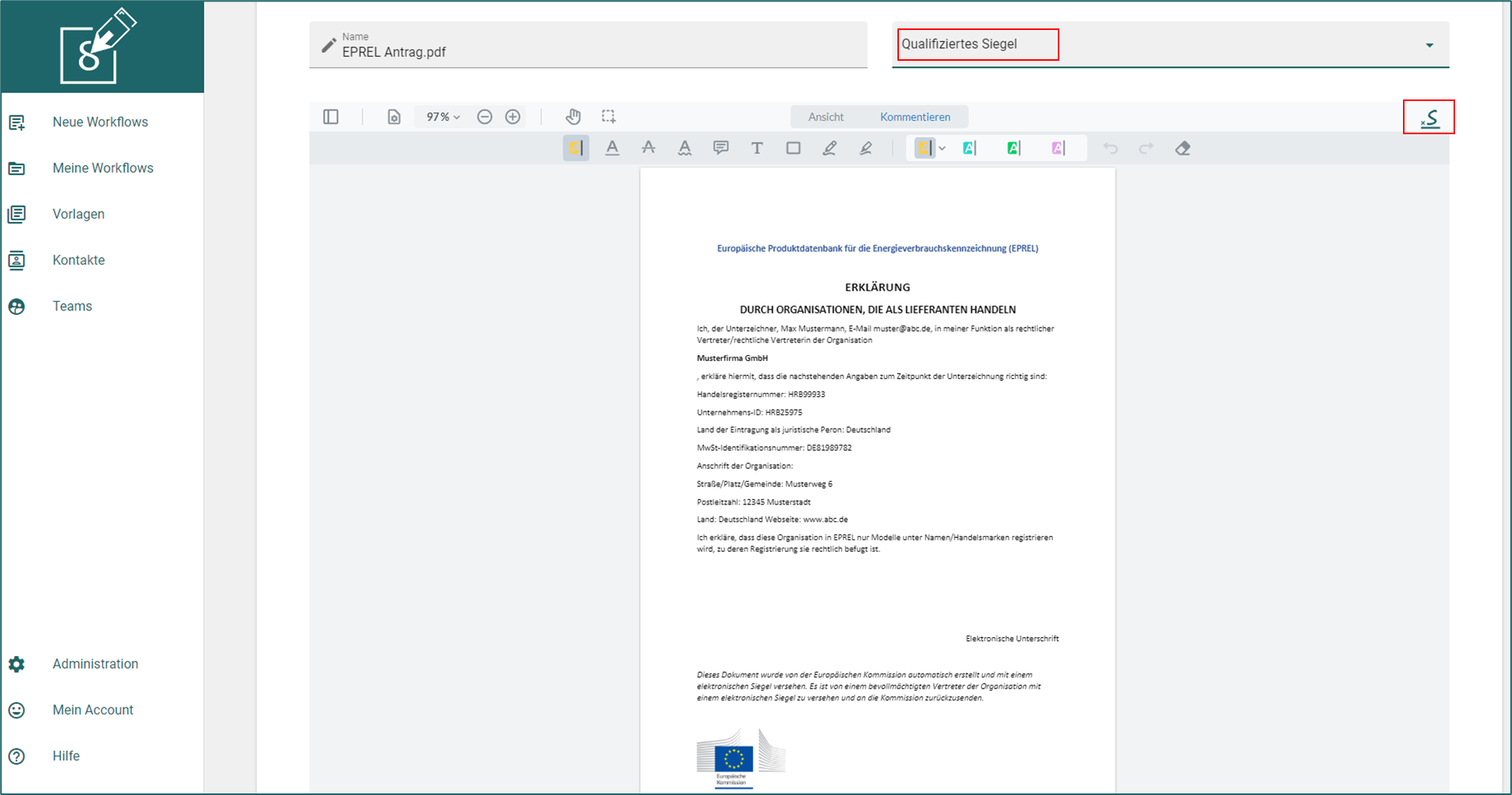Zoom in with the plus button
Image resolution: width=1512 pixels, height=795 pixels.
tap(513, 117)
